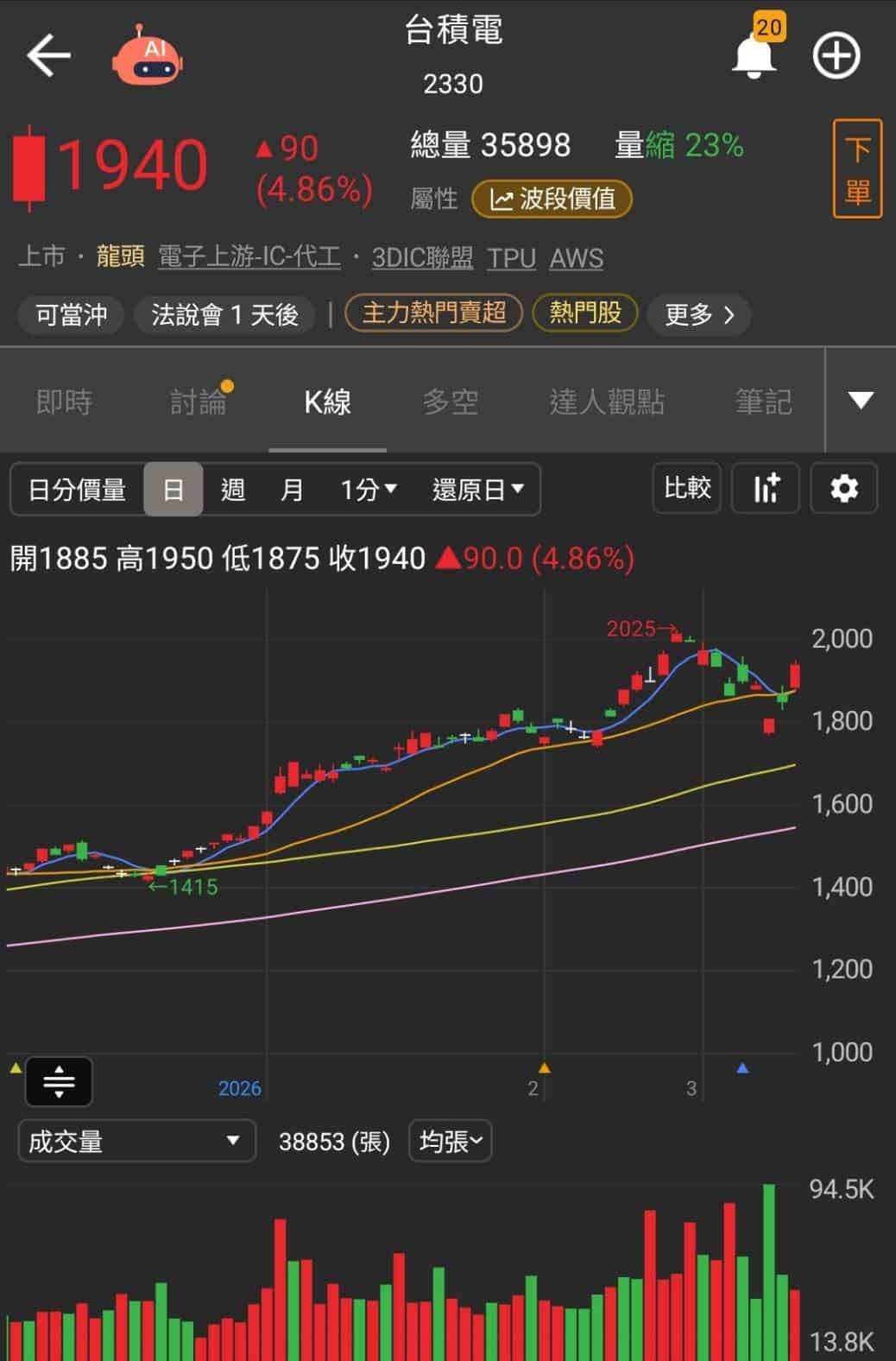This screenshot has width=896, height=1361.
Task: Open the 電子上游-IC-代工 category link
Action: click(x=249, y=256)
